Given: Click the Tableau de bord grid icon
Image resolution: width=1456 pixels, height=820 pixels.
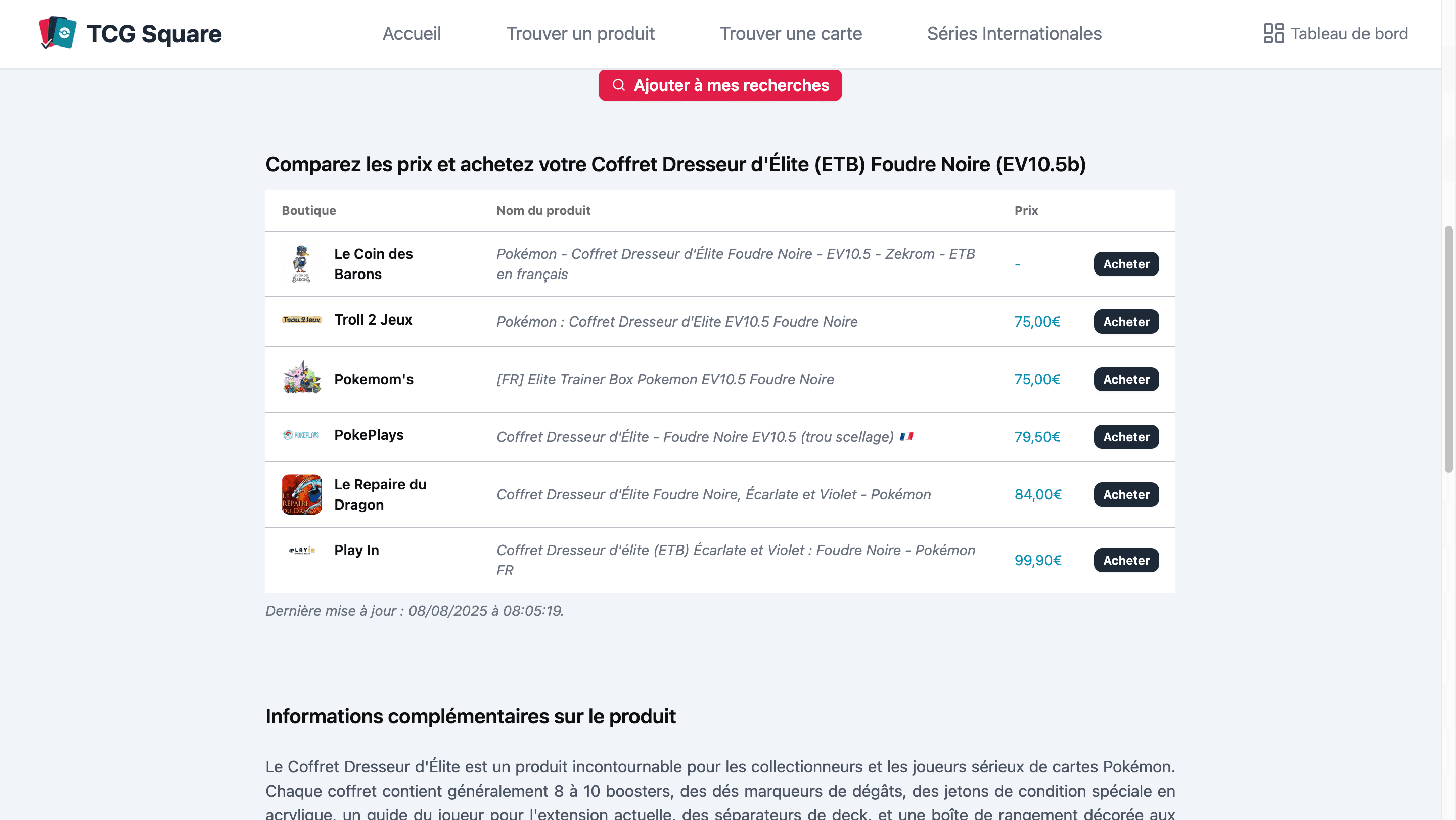Looking at the screenshot, I should coord(1273,33).
